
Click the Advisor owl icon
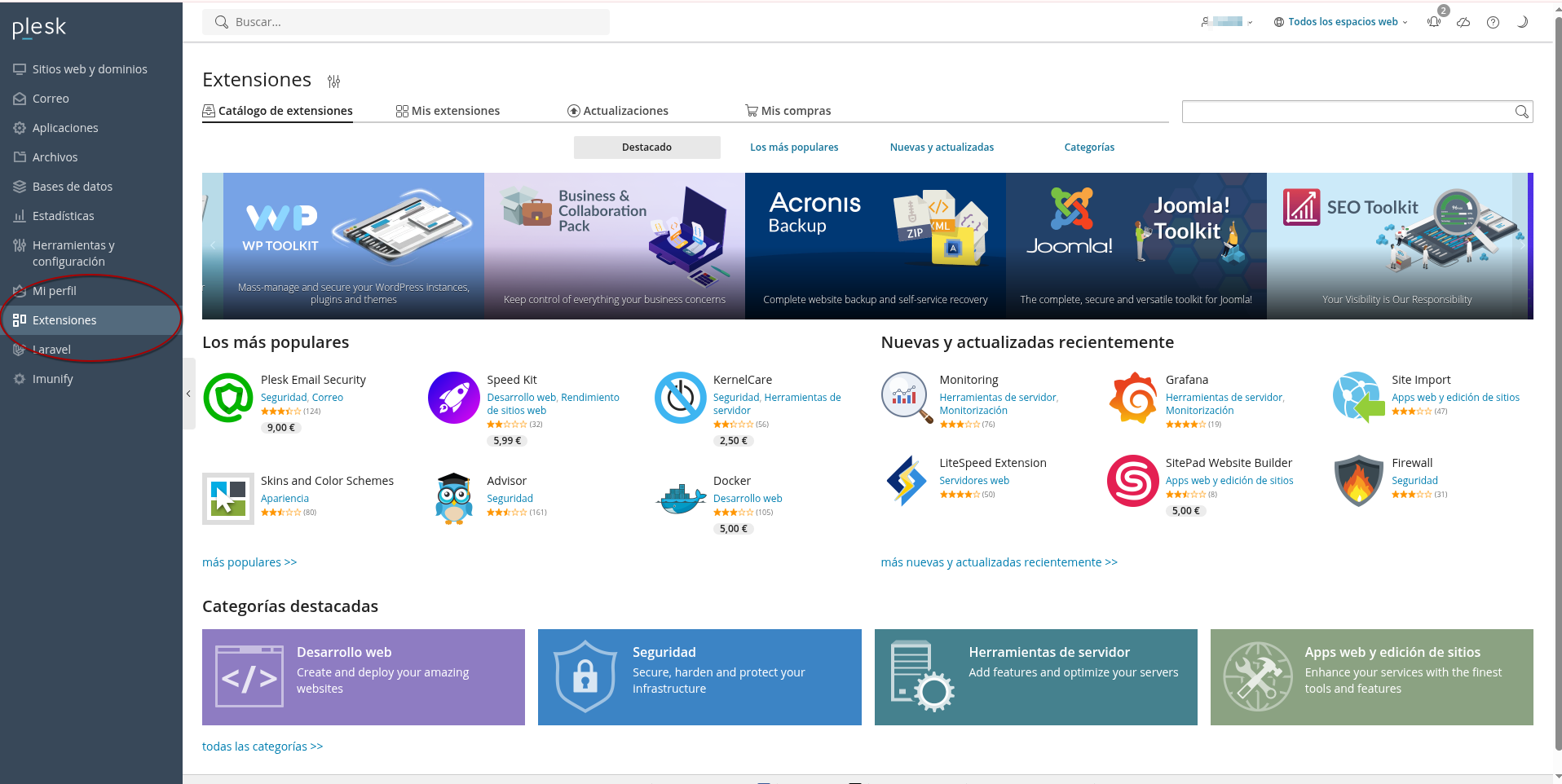454,499
